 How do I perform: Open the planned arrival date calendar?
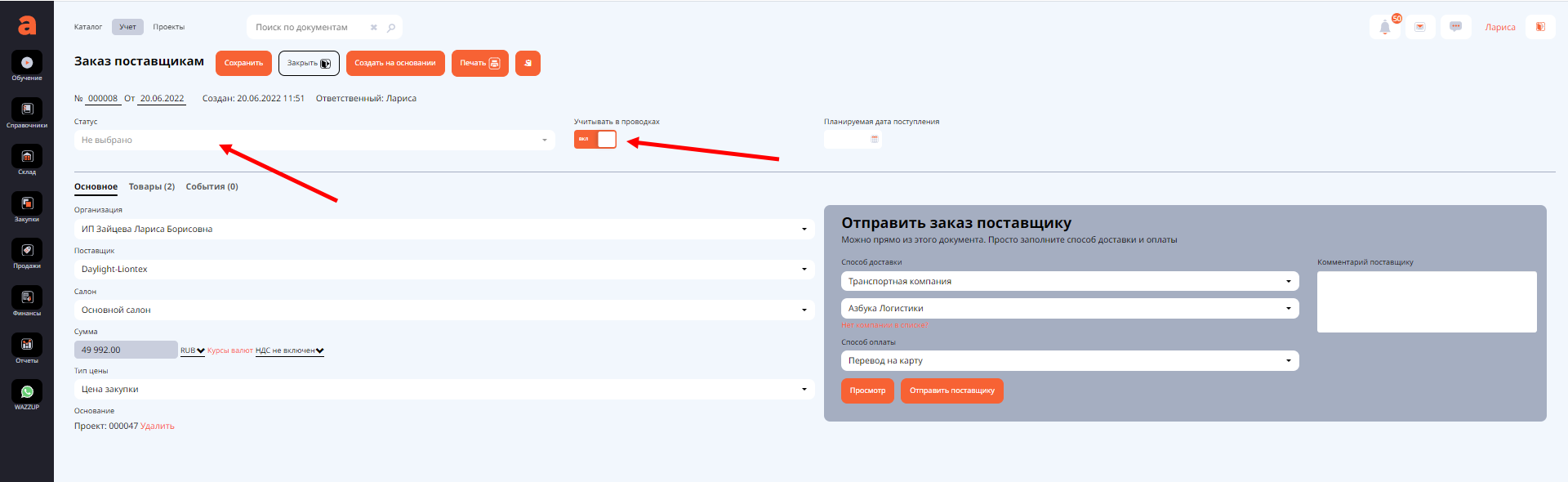[875, 140]
